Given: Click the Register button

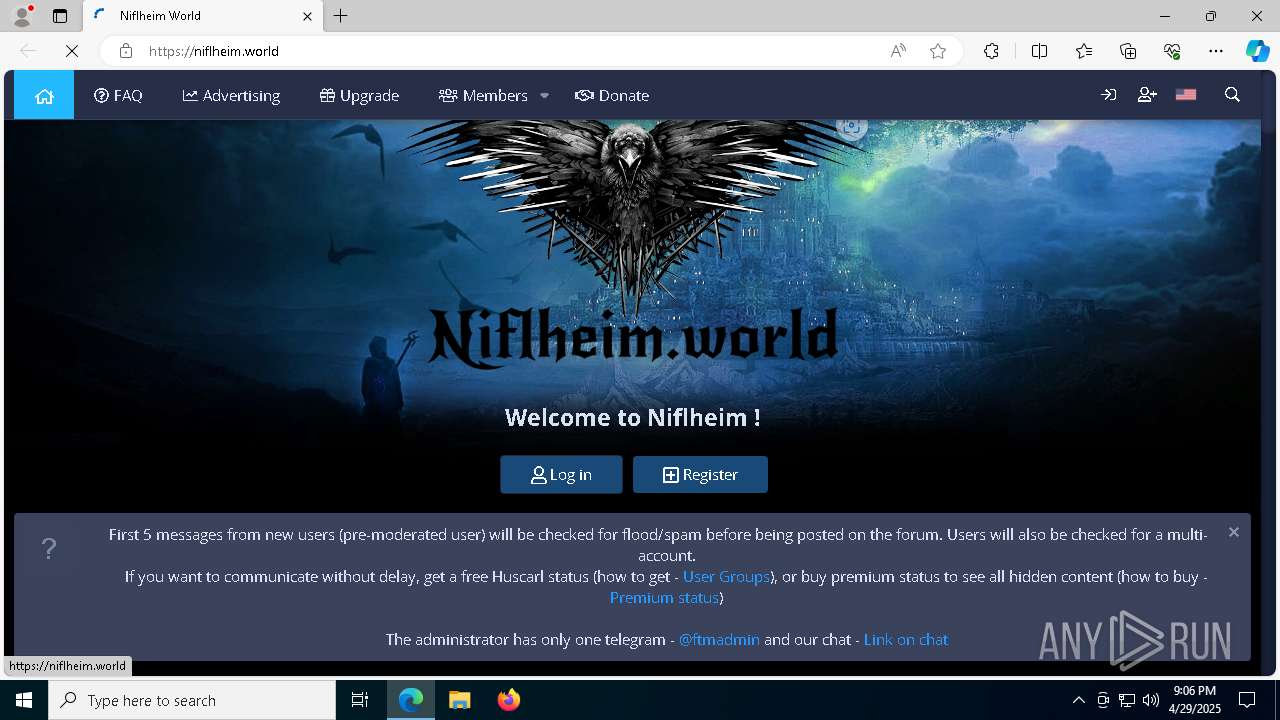Looking at the screenshot, I should [x=700, y=475].
